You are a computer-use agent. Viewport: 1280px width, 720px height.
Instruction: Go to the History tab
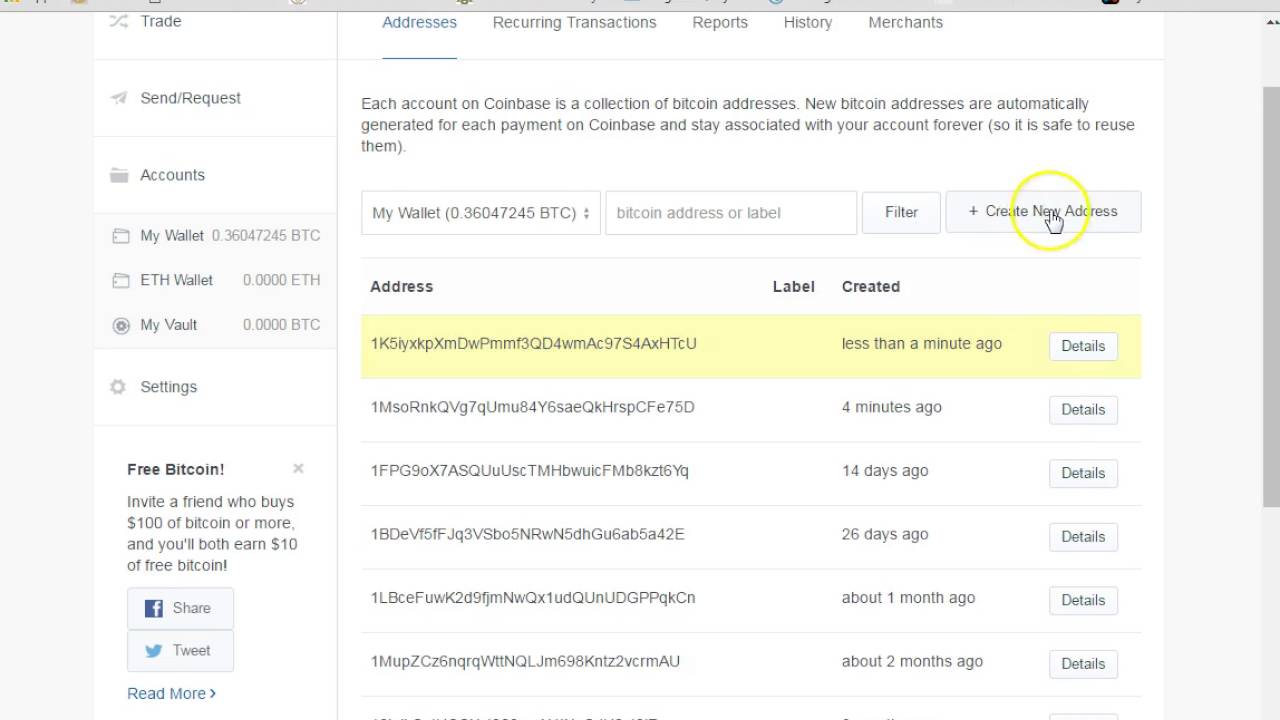tap(807, 22)
